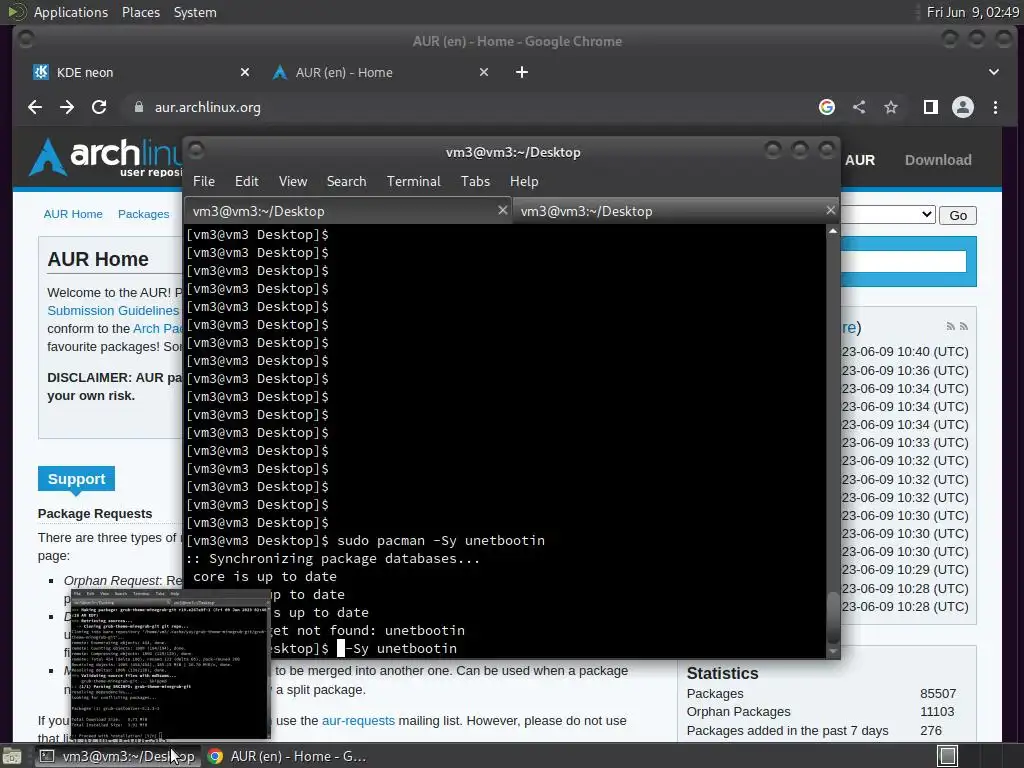The width and height of the screenshot is (1024, 768).
Task: Open the Applications menu
Action: [71, 12]
